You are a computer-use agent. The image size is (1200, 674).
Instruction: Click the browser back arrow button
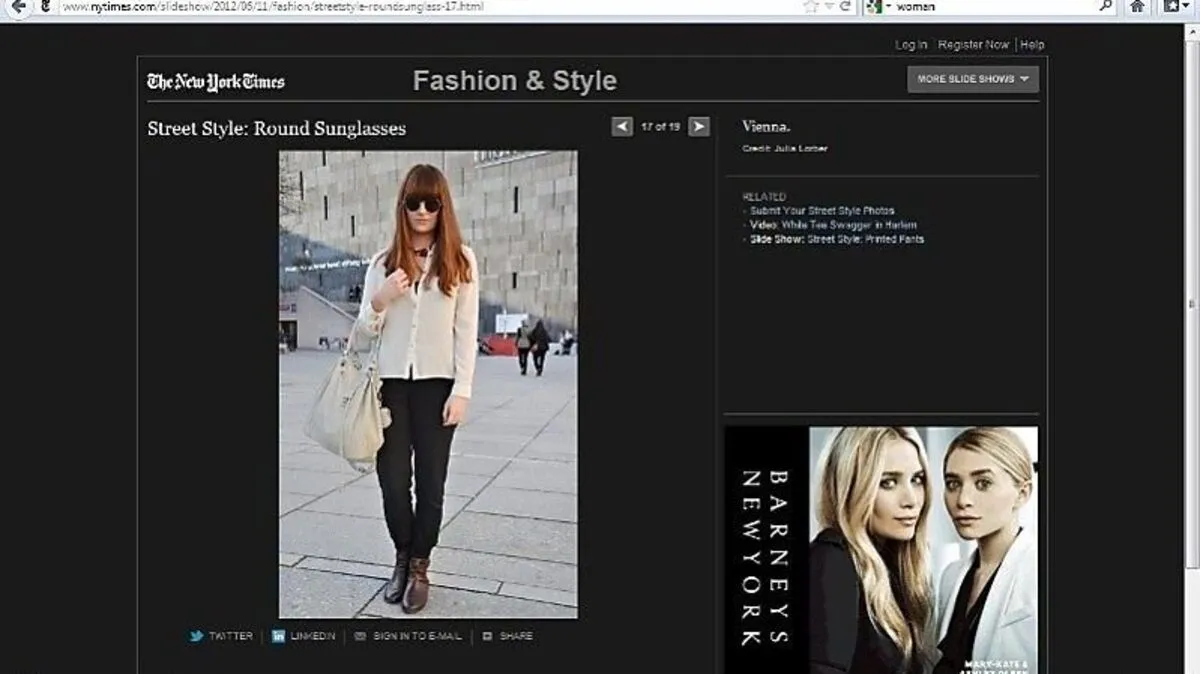point(17,7)
